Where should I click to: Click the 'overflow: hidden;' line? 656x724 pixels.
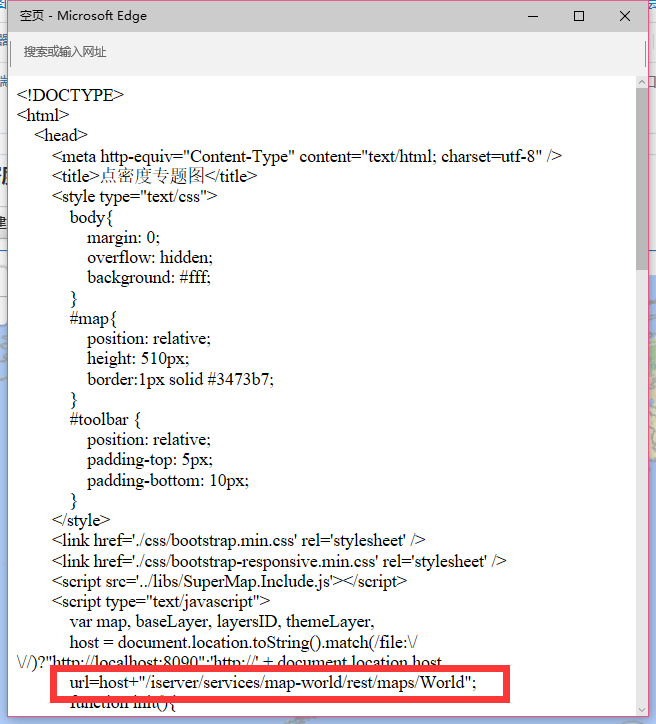point(150,257)
